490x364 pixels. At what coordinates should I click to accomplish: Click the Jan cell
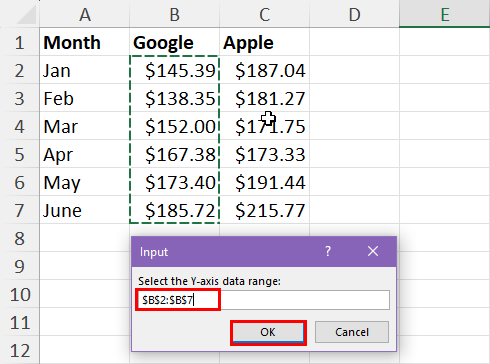point(85,70)
